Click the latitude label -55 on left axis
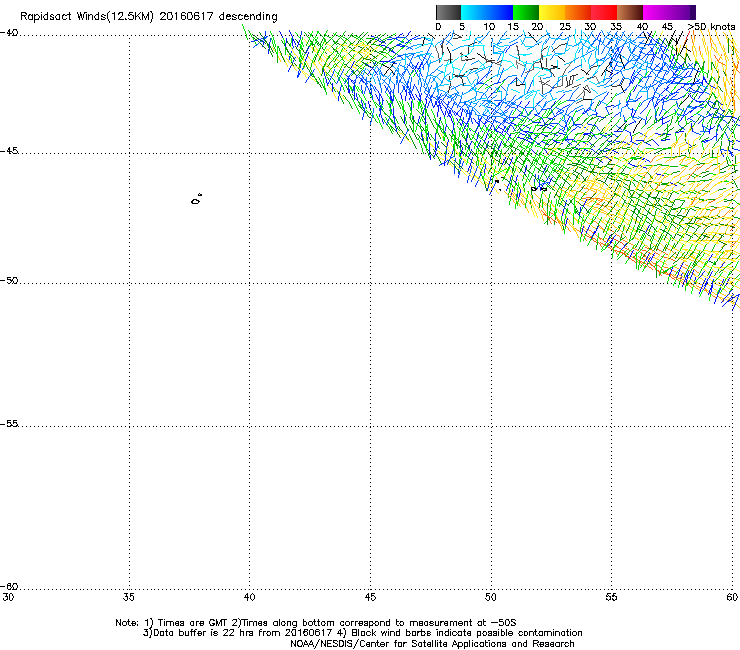The height and width of the screenshot is (650, 740). 9,424
